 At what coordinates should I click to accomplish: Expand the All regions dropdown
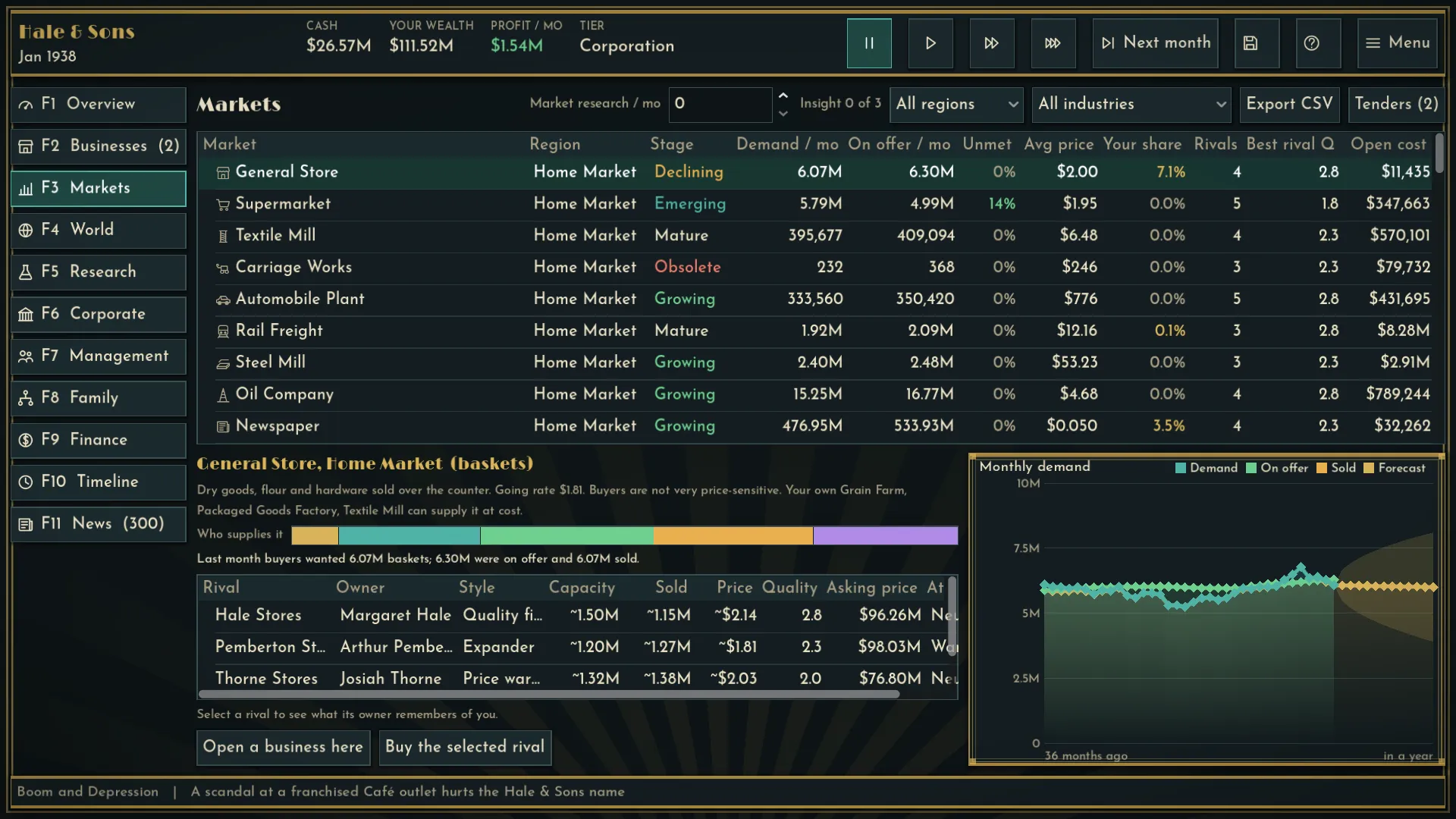(956, 104)
